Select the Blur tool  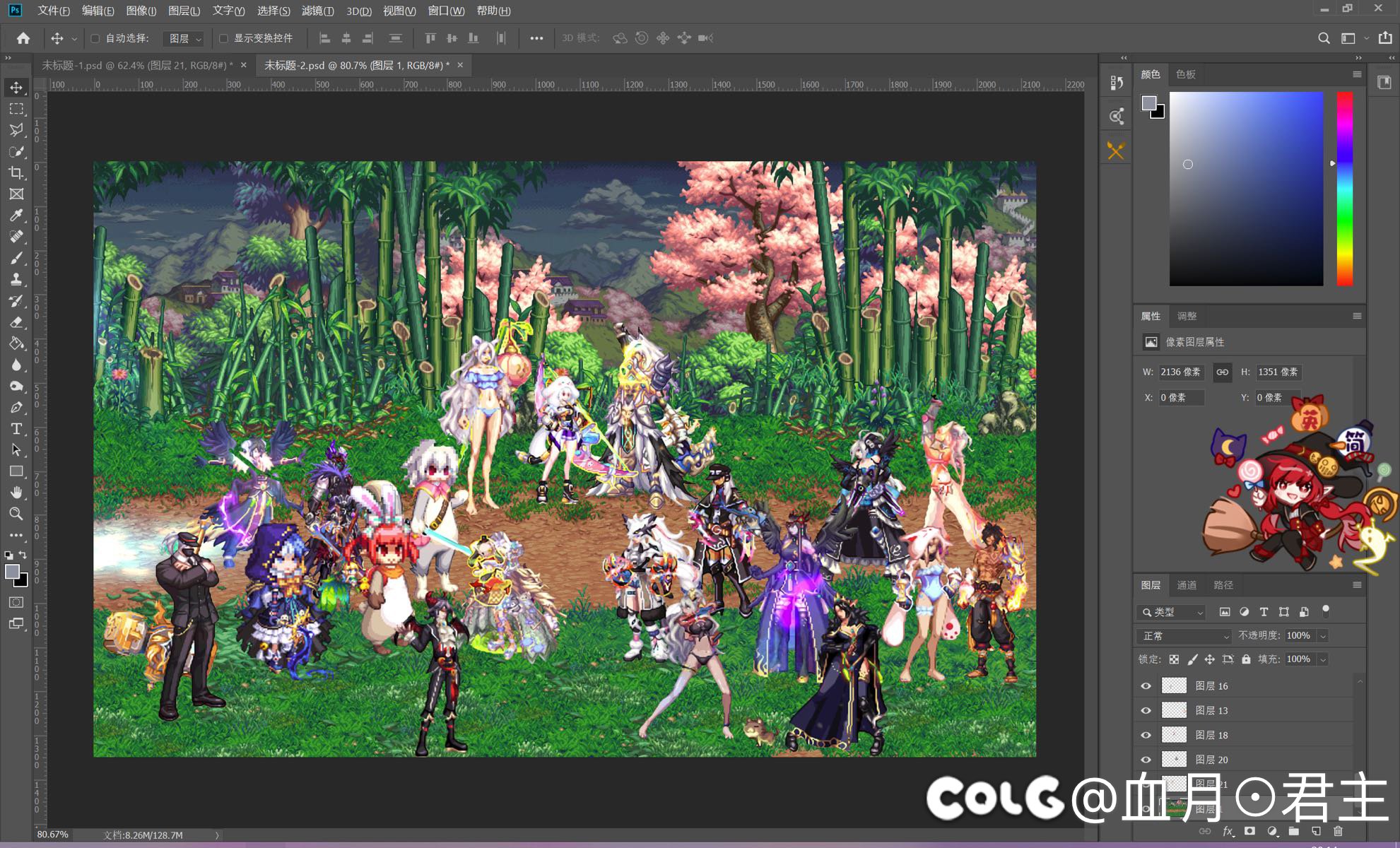coord(16,365)
